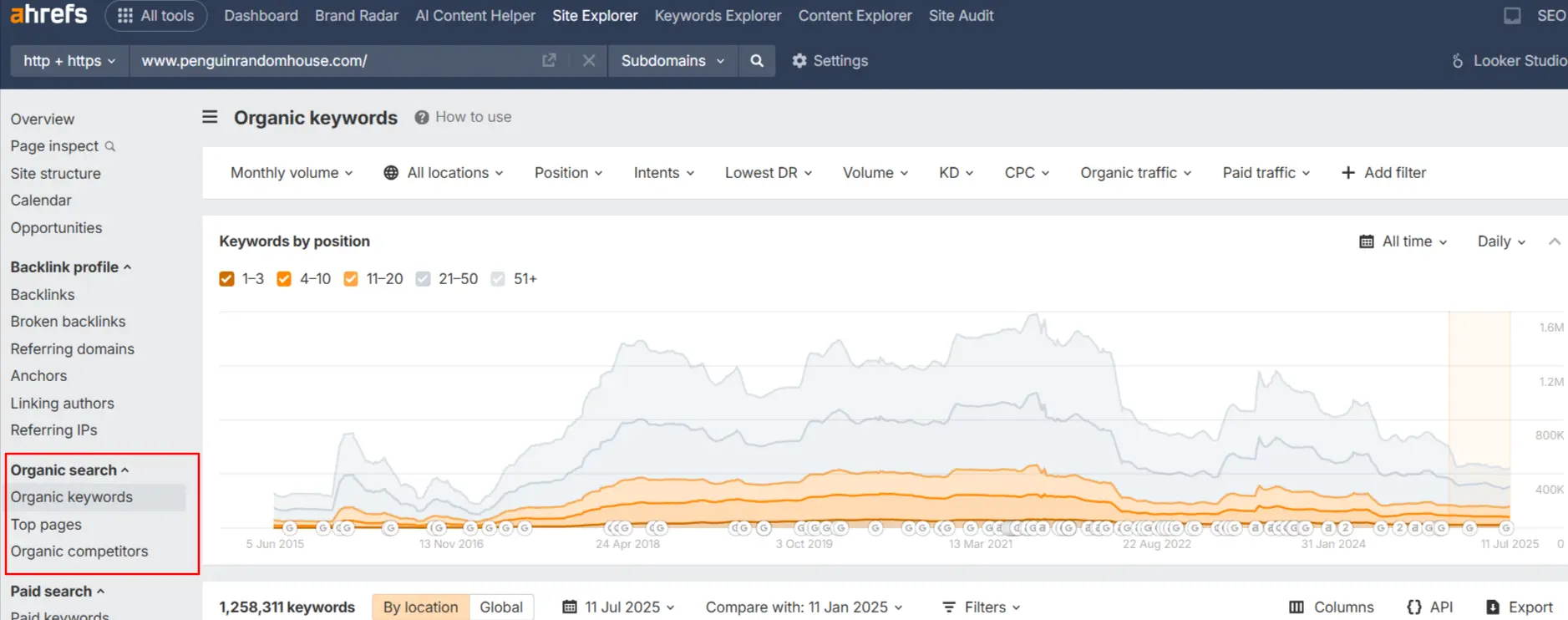The image size is (1568, 620).
Task: Open Content Explorer
Action: click(x=855, y=16)
